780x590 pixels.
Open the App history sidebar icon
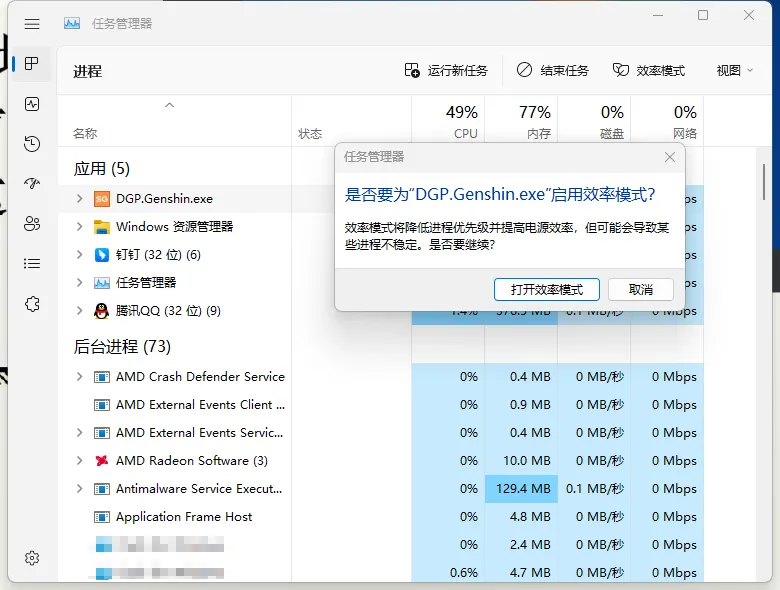[x=32, y=144]
